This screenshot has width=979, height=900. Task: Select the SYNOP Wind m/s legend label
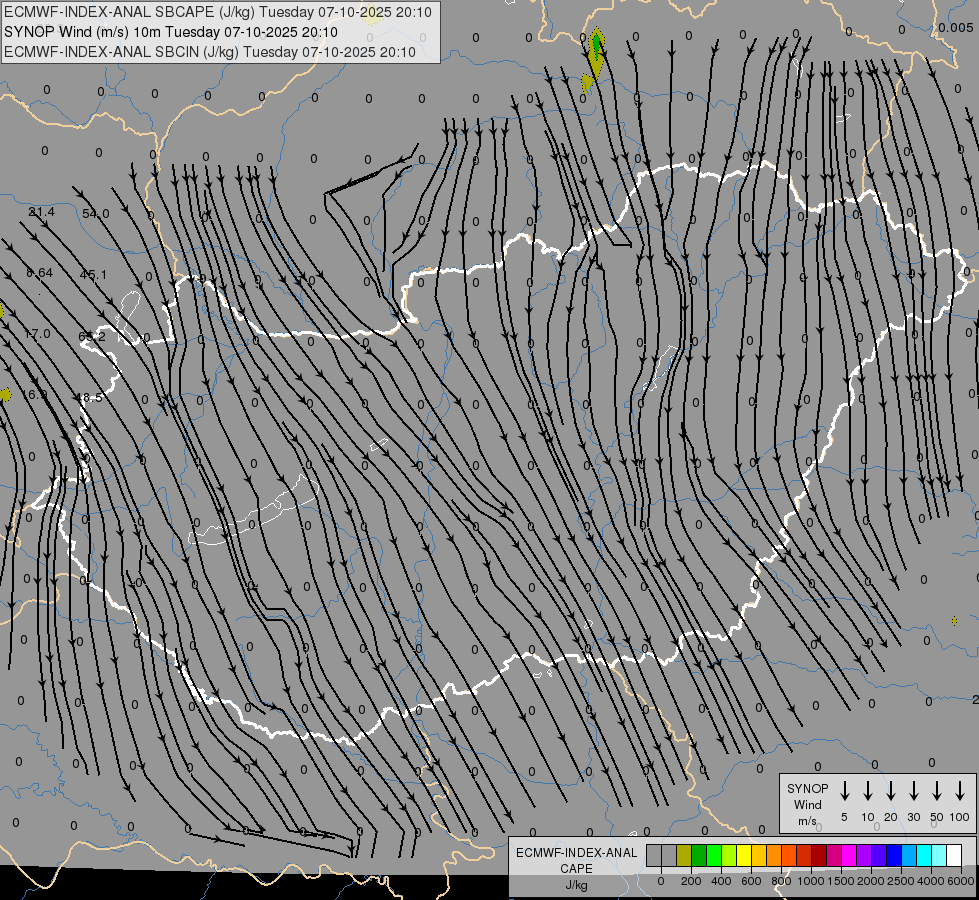pyautogui.click(x=807, y=804)
